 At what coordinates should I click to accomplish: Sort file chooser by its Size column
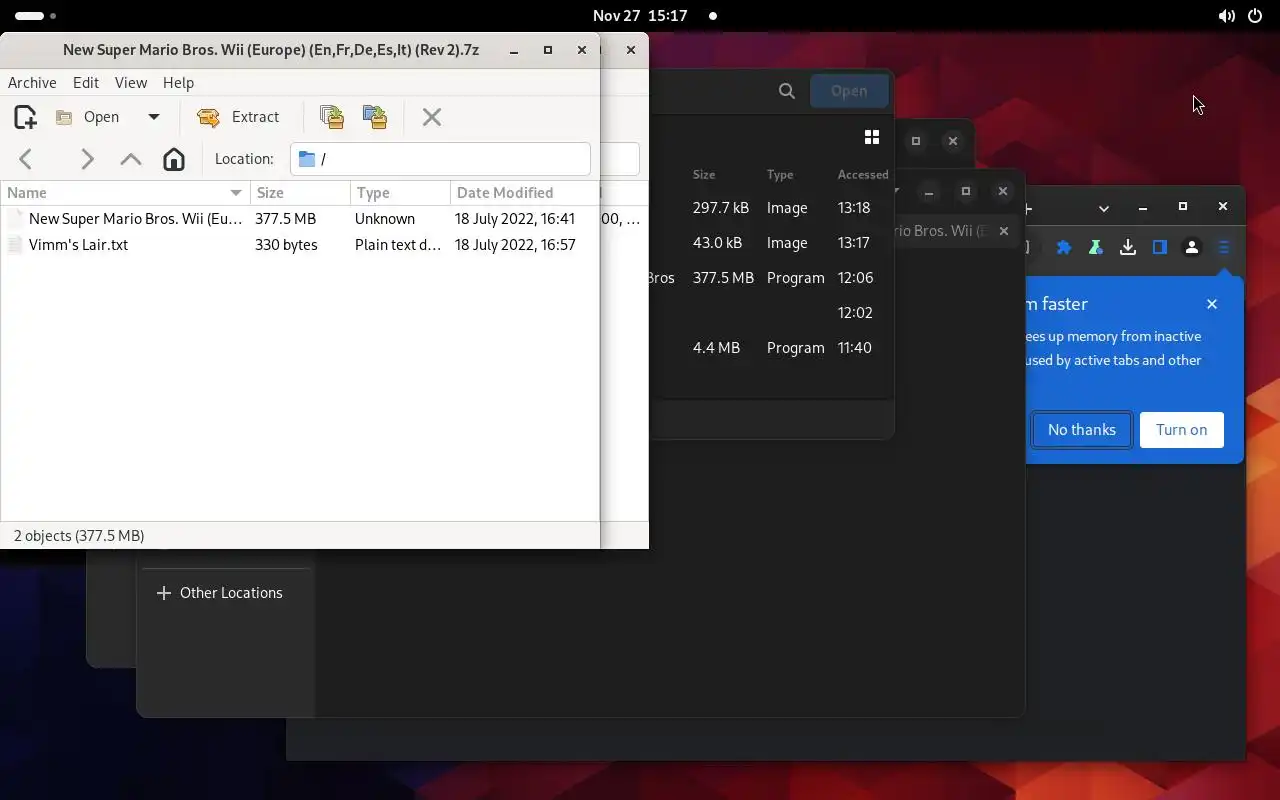[x=704, y=174]
